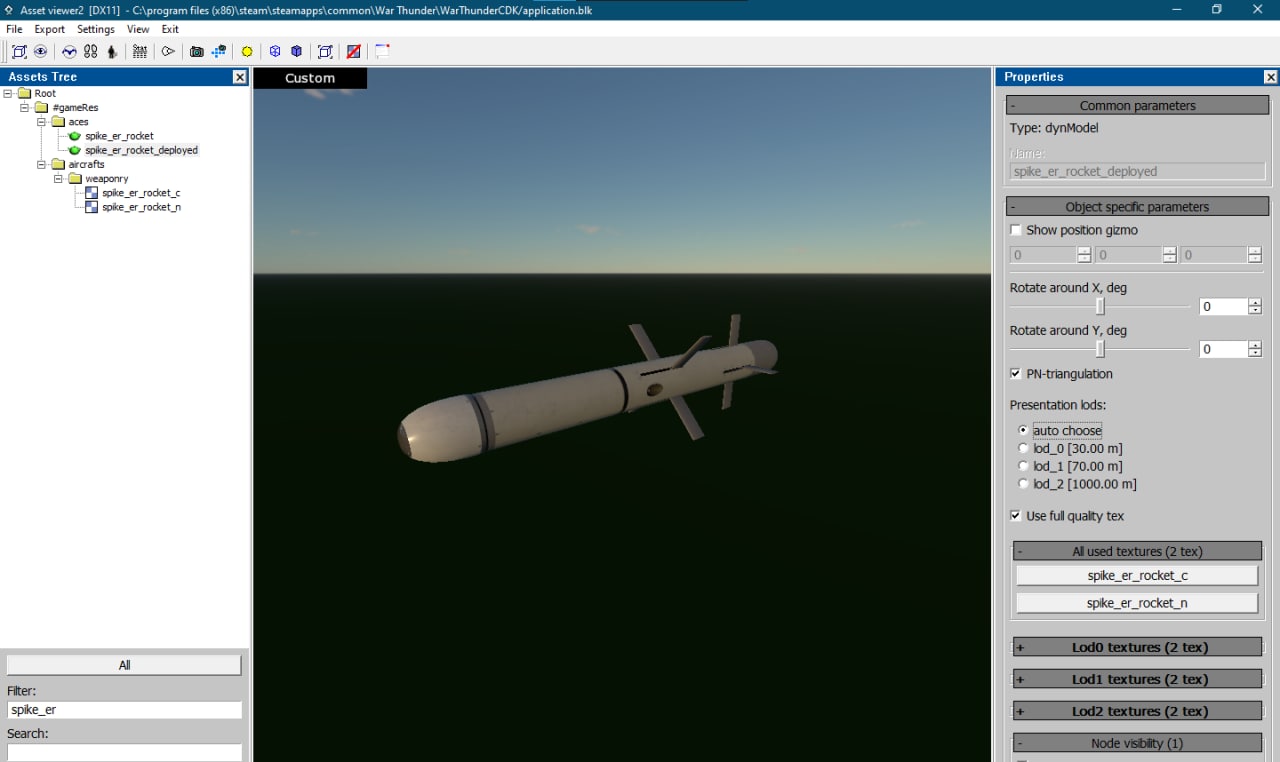Image resolution: width=1280 pixels, height=762 pixels.
Task: Uncheck PN-triangulation checkbox
Action: pyautogui.click(x=1016, y=374)
